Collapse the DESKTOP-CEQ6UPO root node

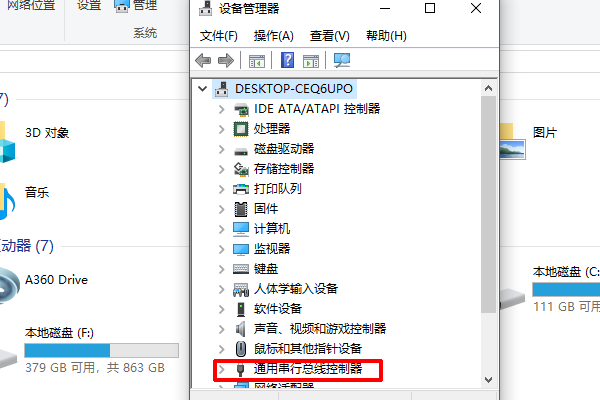pyautogui.click(x=202, y=89)
